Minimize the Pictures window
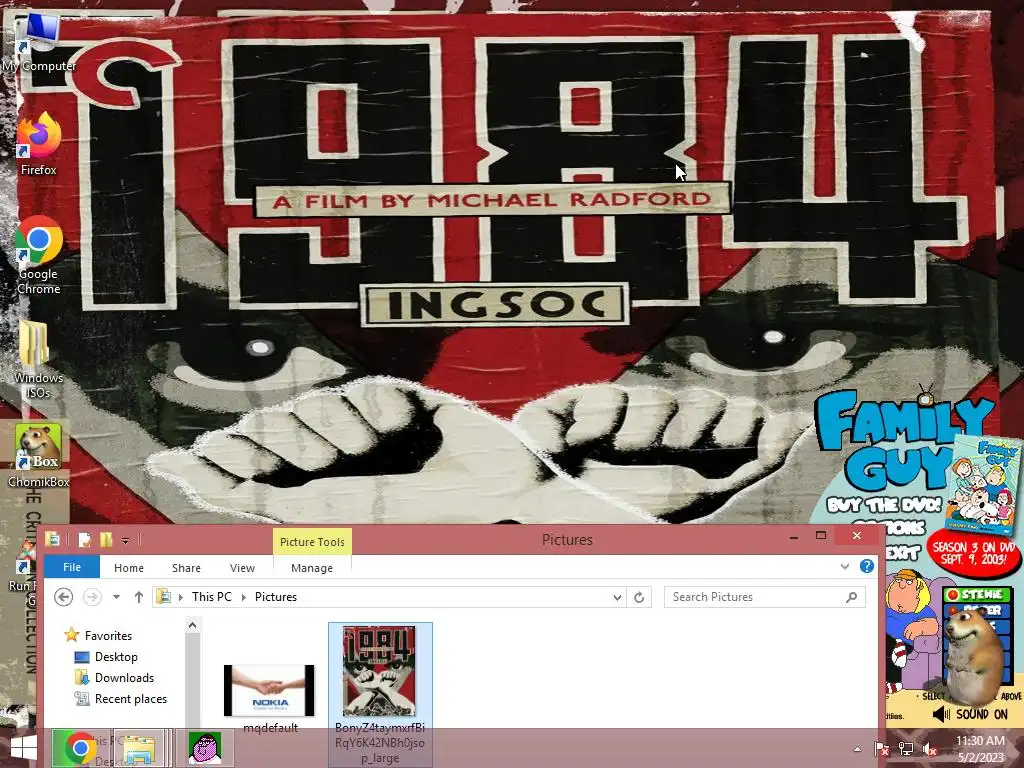Screen dimensions: 1024x768 (793, 537)
